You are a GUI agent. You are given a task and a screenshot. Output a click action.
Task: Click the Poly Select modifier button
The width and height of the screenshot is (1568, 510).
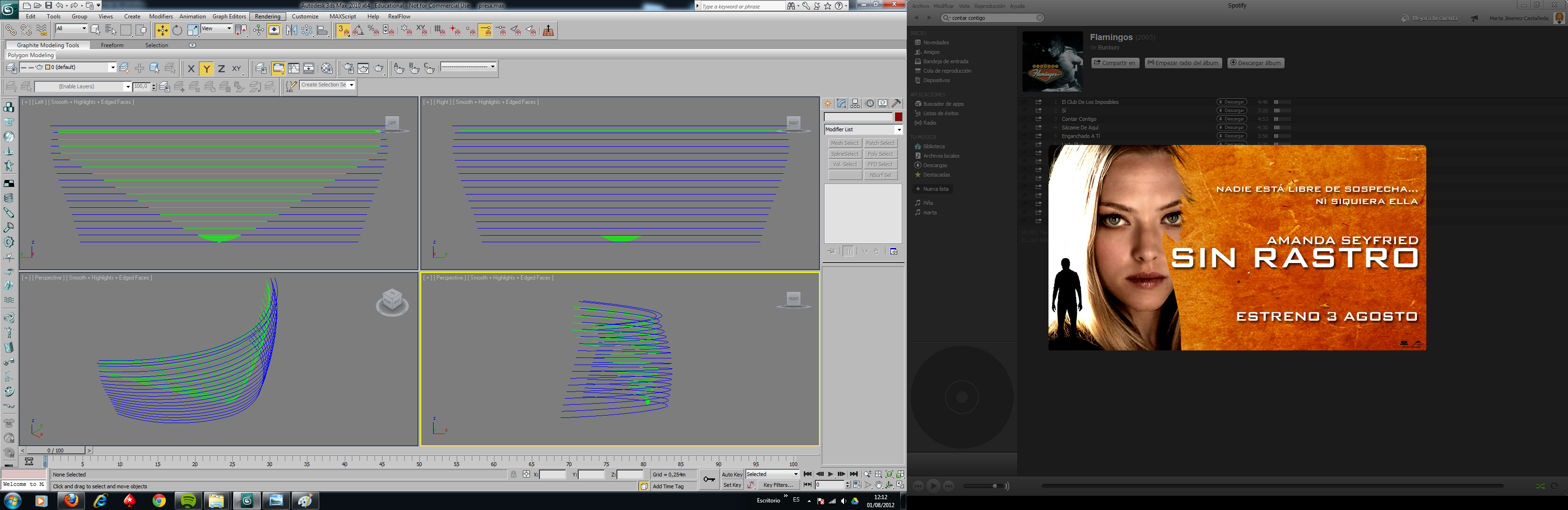(x=880, y=154)
